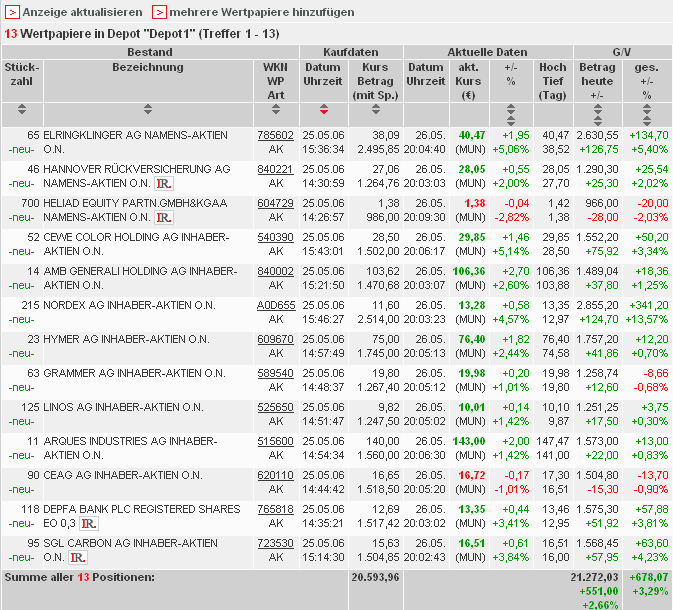Open IR icon for Hannover Rückversicherung

(x=165, y=183)
